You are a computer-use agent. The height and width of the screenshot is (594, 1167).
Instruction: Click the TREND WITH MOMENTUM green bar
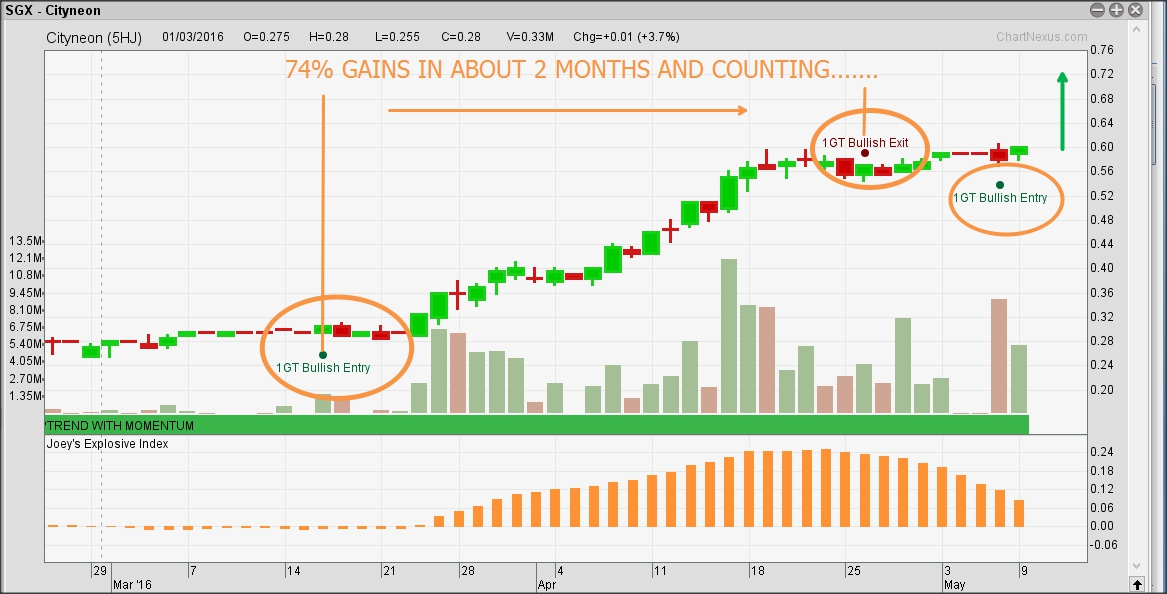pos(537,425)
